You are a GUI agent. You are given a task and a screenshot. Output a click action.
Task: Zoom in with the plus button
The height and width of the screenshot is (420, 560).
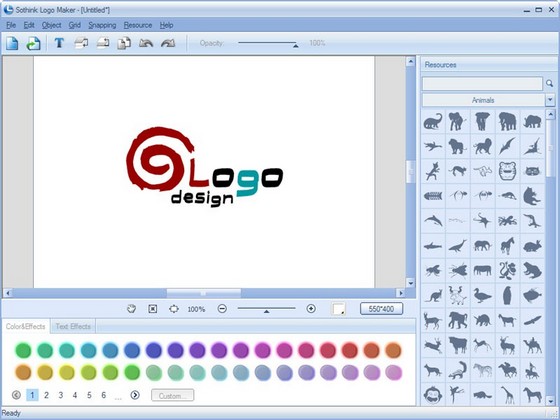click(311, 308)
